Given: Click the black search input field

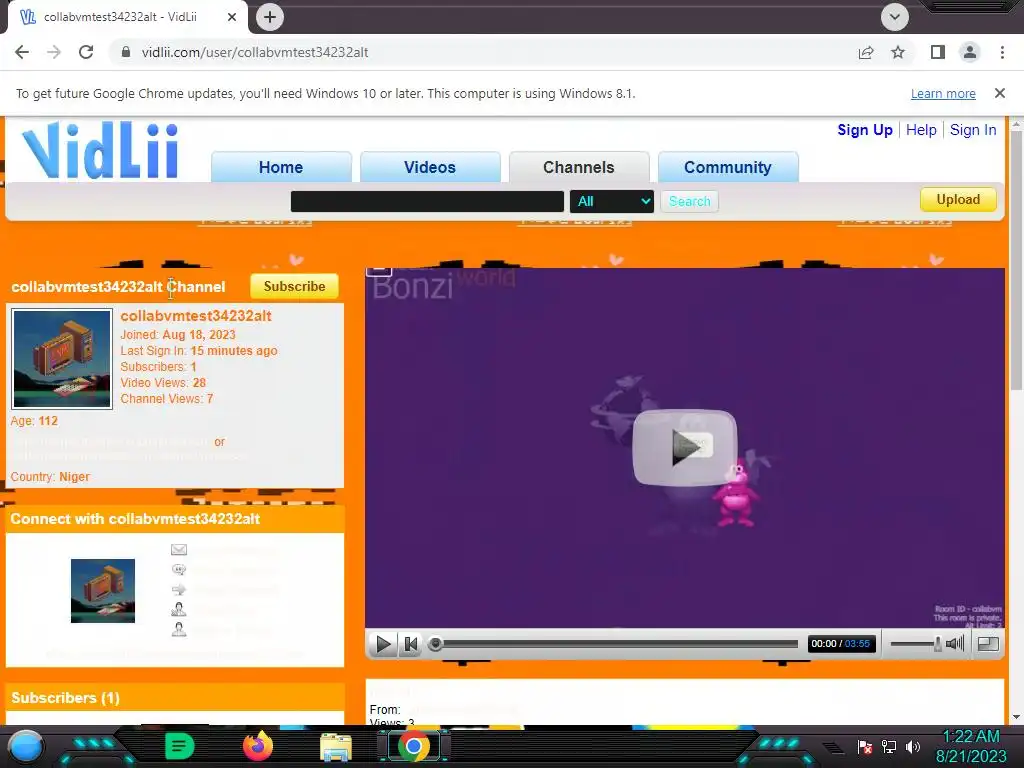Looking at the screenshot, I should coord(427,201).
